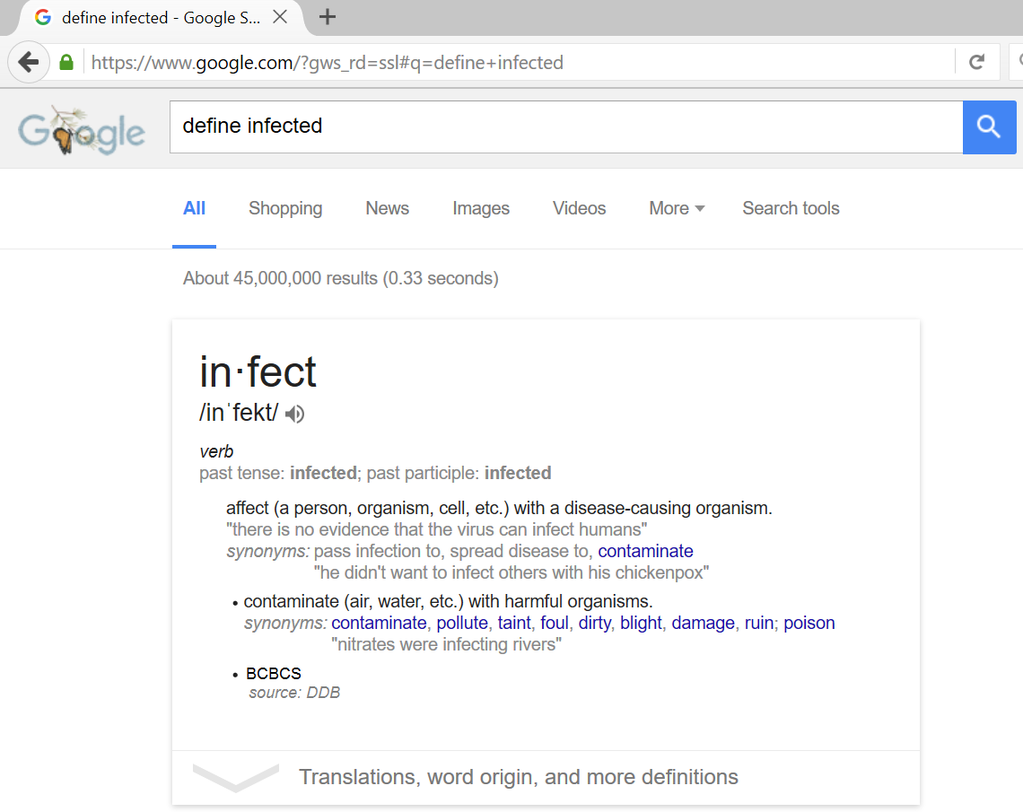Open a new browser tab

327,17
